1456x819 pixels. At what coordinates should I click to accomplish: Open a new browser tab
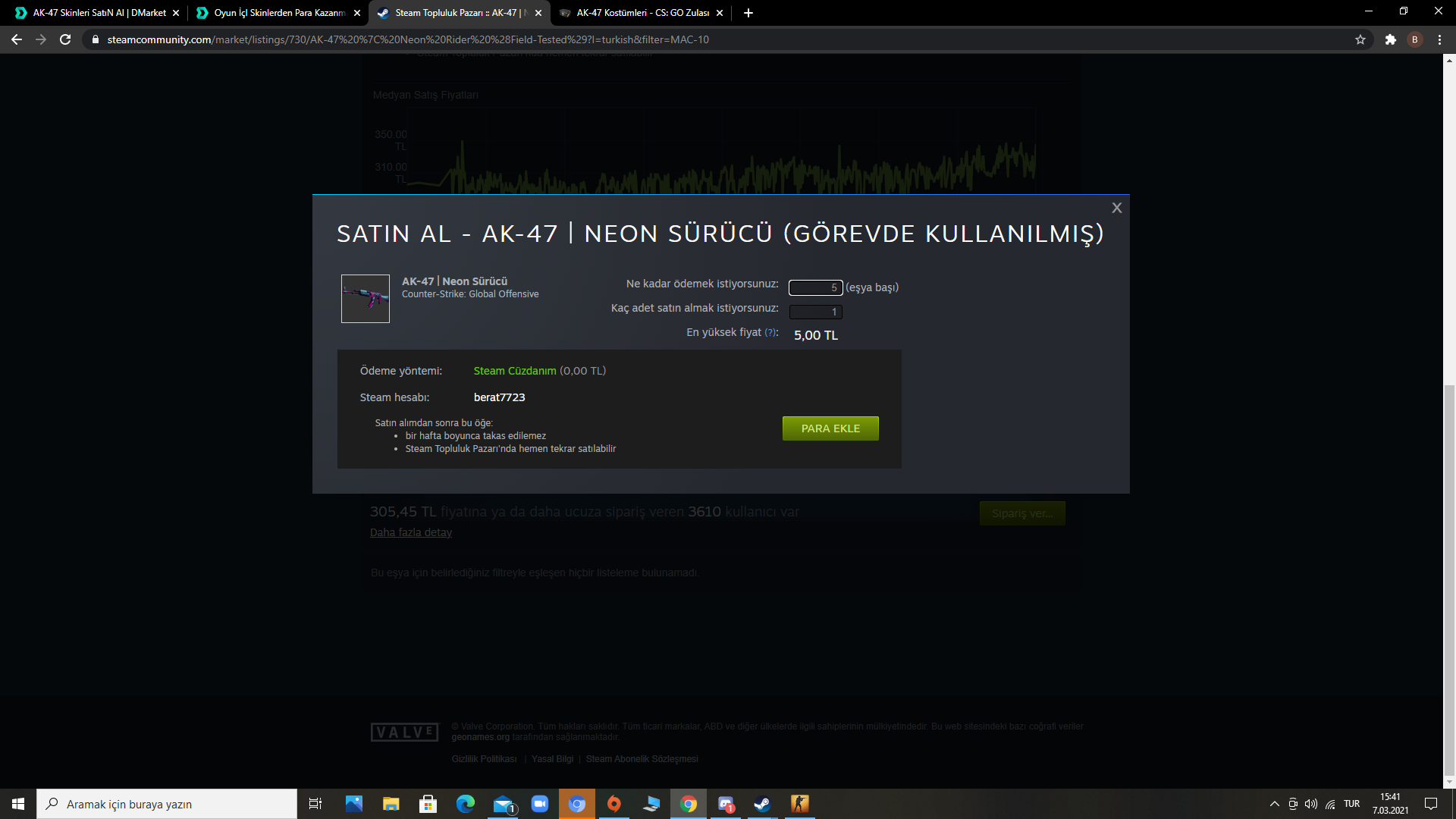point(748,13)
